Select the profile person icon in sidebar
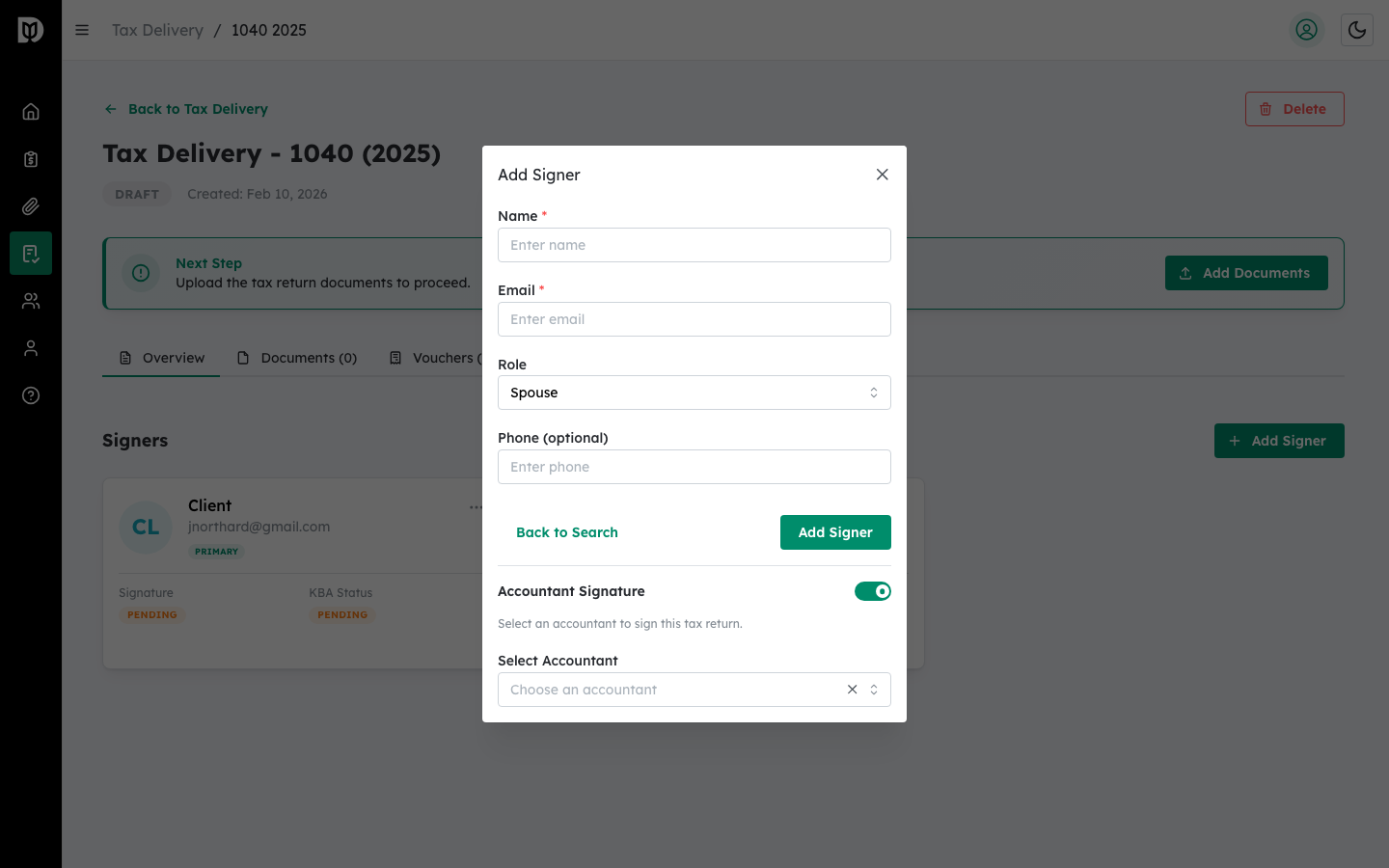1389x868 pixels. tap(31, 348)
